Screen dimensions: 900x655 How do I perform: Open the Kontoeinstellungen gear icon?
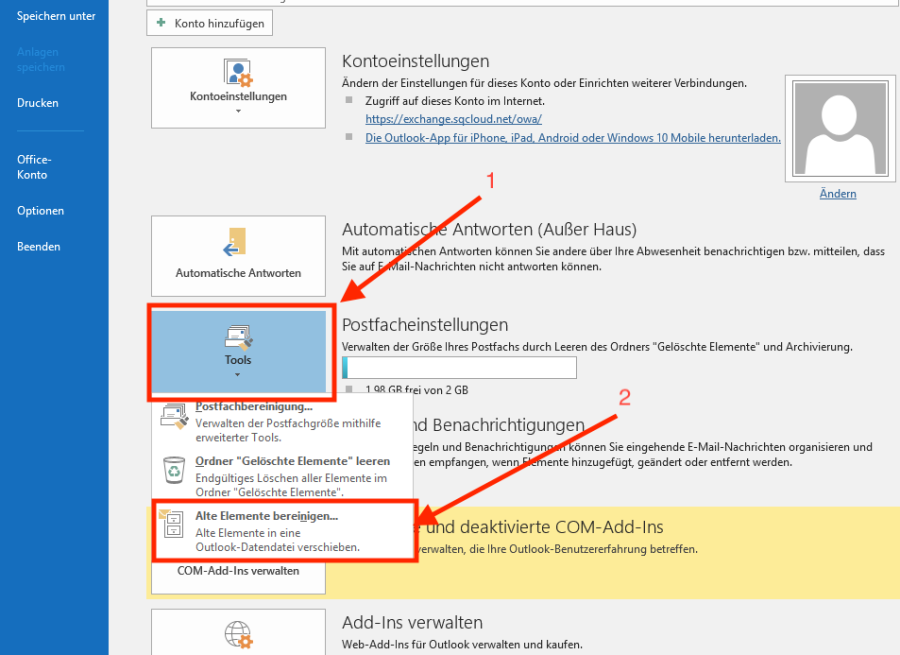click(238, 72)
